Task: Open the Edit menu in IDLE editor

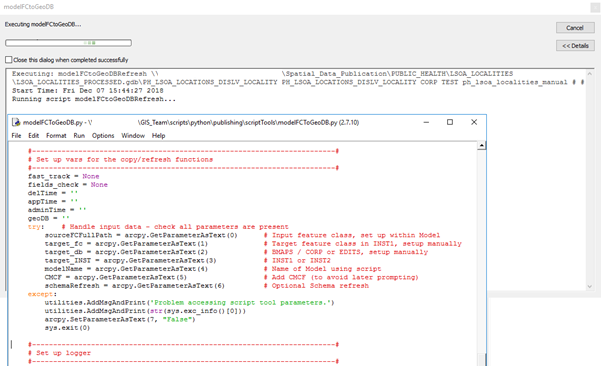Action: [x=33, y=136]
